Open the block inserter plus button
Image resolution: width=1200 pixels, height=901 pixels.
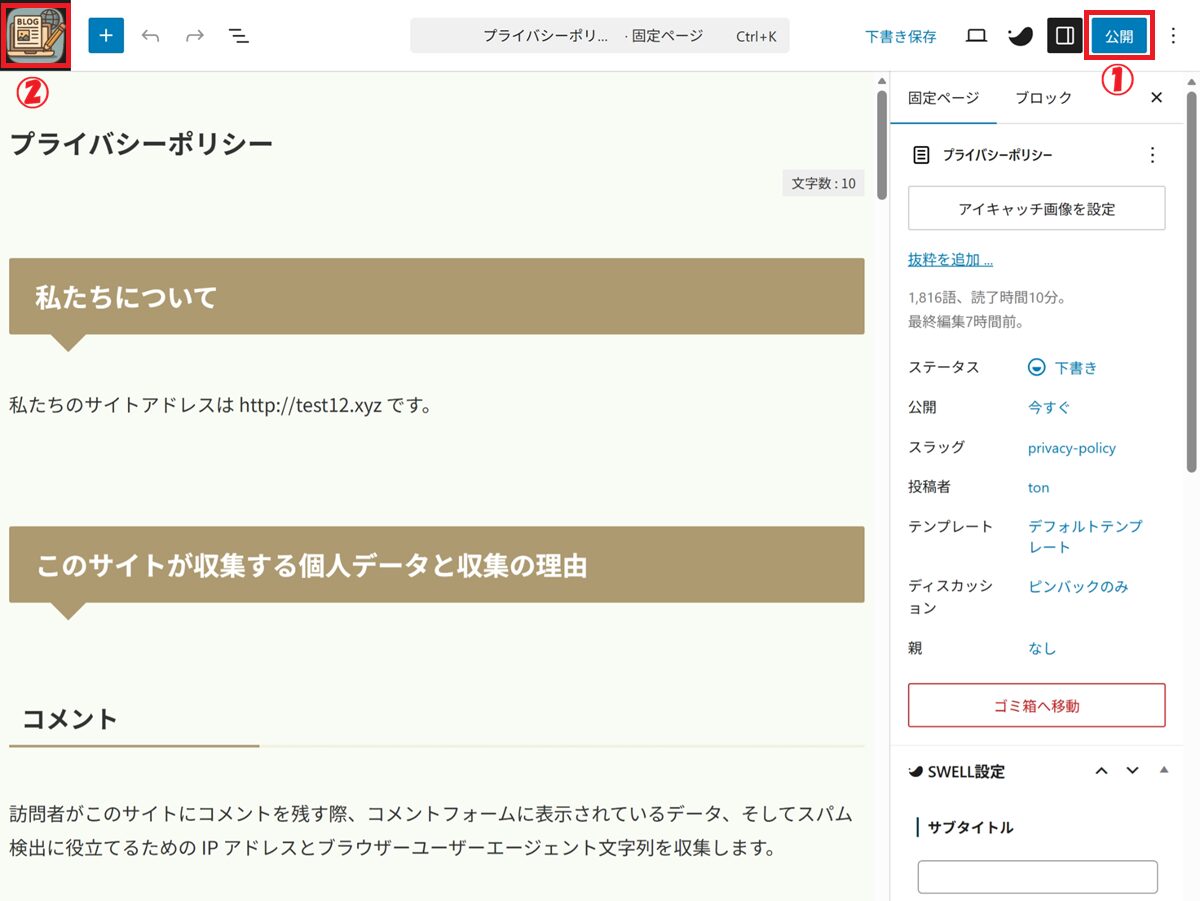pyautogui.click(x=106, y=36)
